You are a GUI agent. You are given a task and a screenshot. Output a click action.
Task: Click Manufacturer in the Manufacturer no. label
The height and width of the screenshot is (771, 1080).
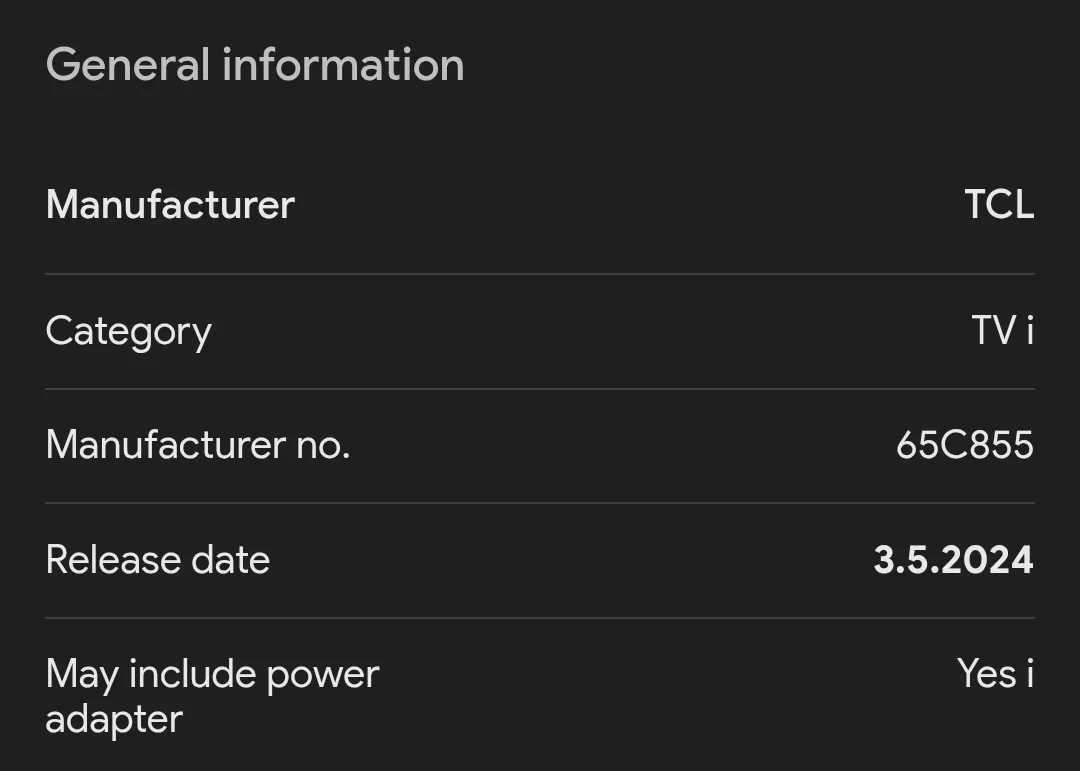166,445
